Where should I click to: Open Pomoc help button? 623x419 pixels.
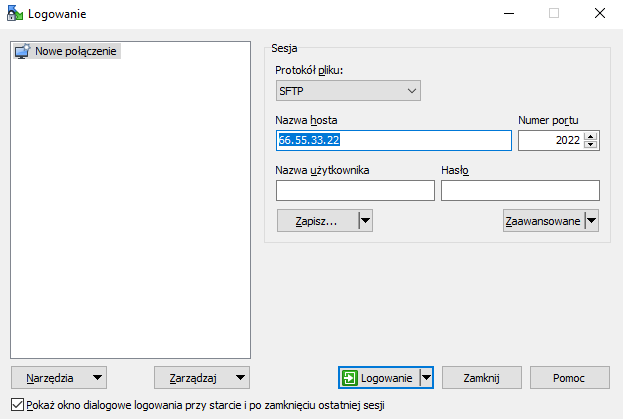coord(568,377)
